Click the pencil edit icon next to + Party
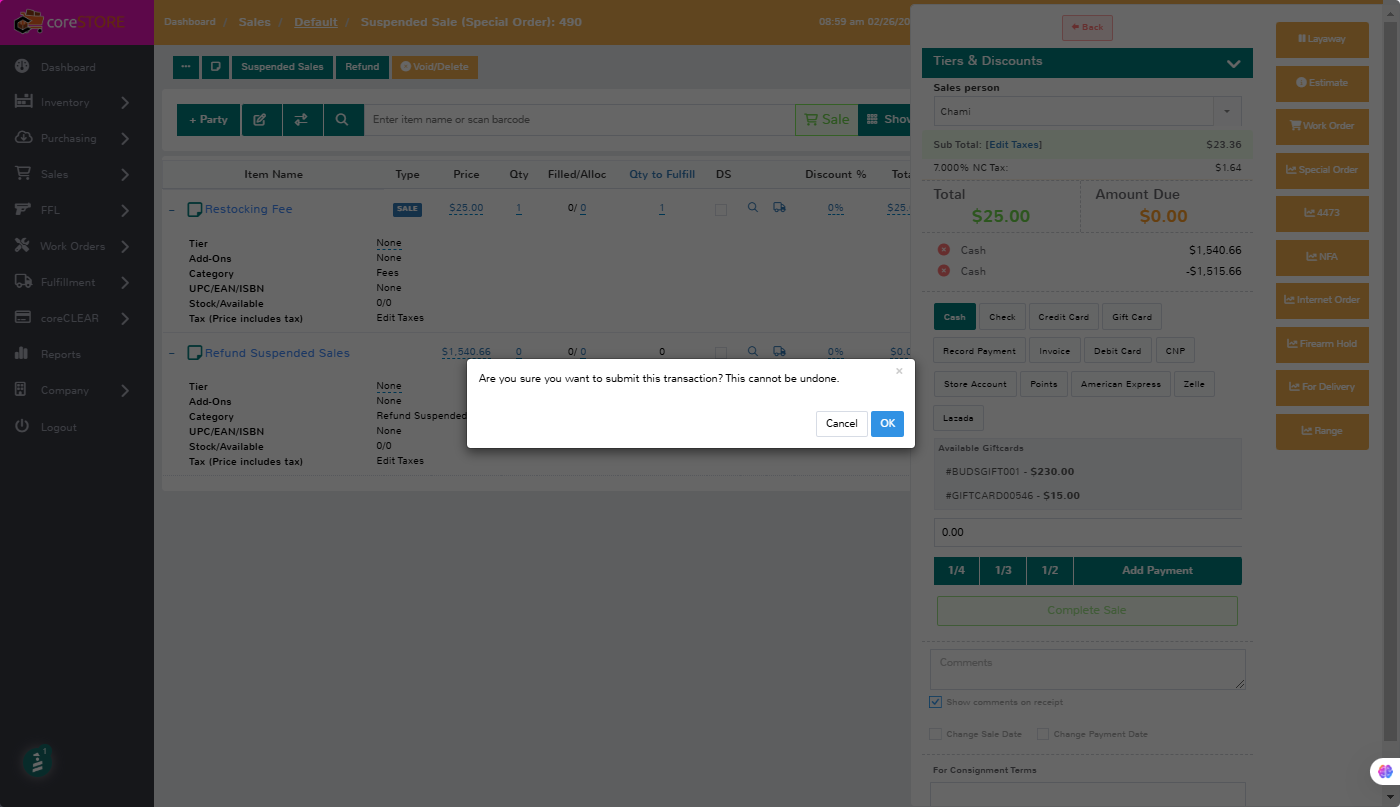 pos(260,120)
